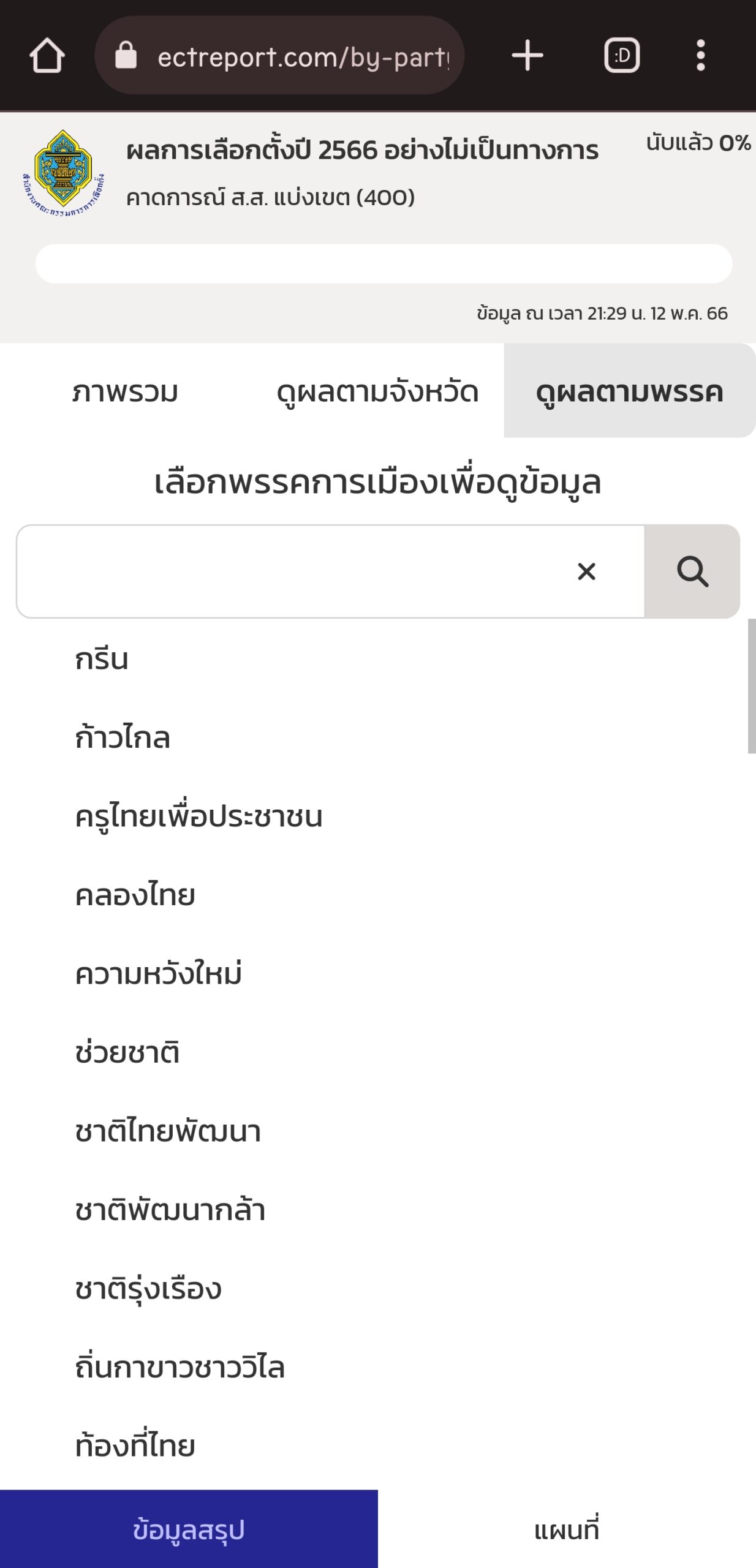Switch to the ดูผลตามจังหวัด tab
This screenshot has width=756, height=1568.
click(377, 392)
